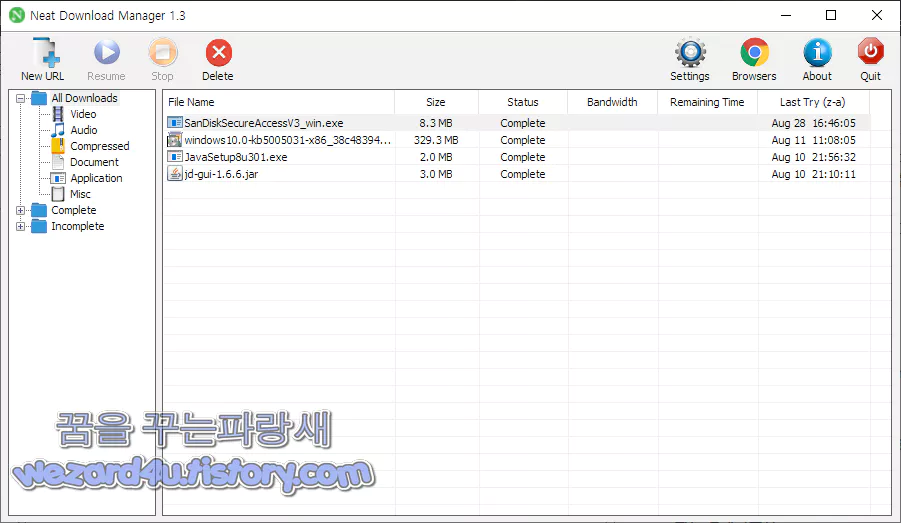Click the 3.0 MB size cell

pyautogui.click(x=436, y=174)
